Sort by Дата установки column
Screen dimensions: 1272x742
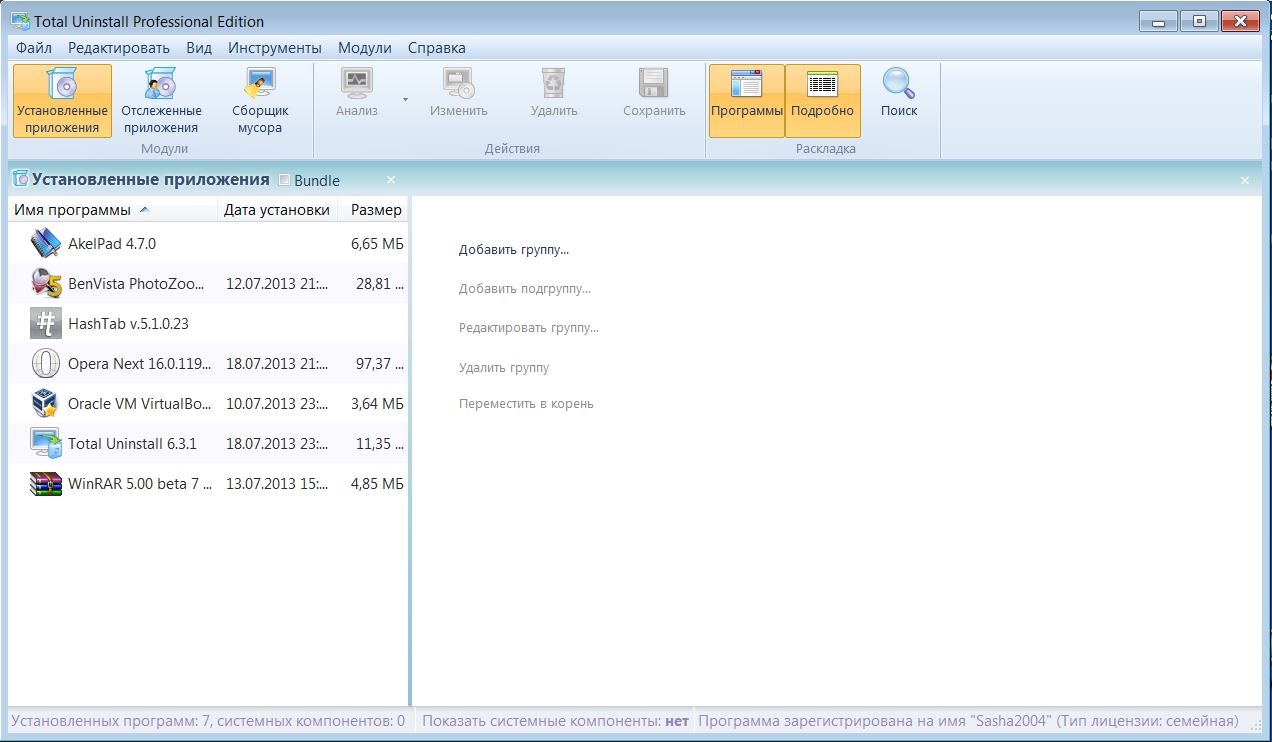pos(277,210)
